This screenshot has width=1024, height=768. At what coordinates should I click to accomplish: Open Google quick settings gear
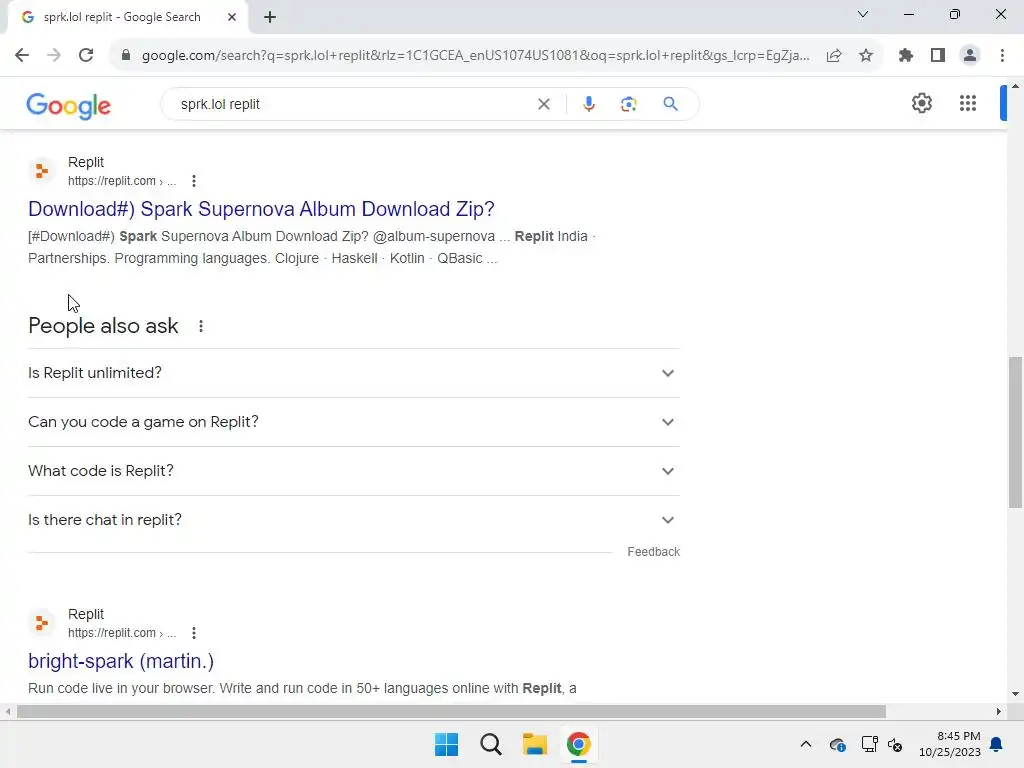(x=921, y=103)
